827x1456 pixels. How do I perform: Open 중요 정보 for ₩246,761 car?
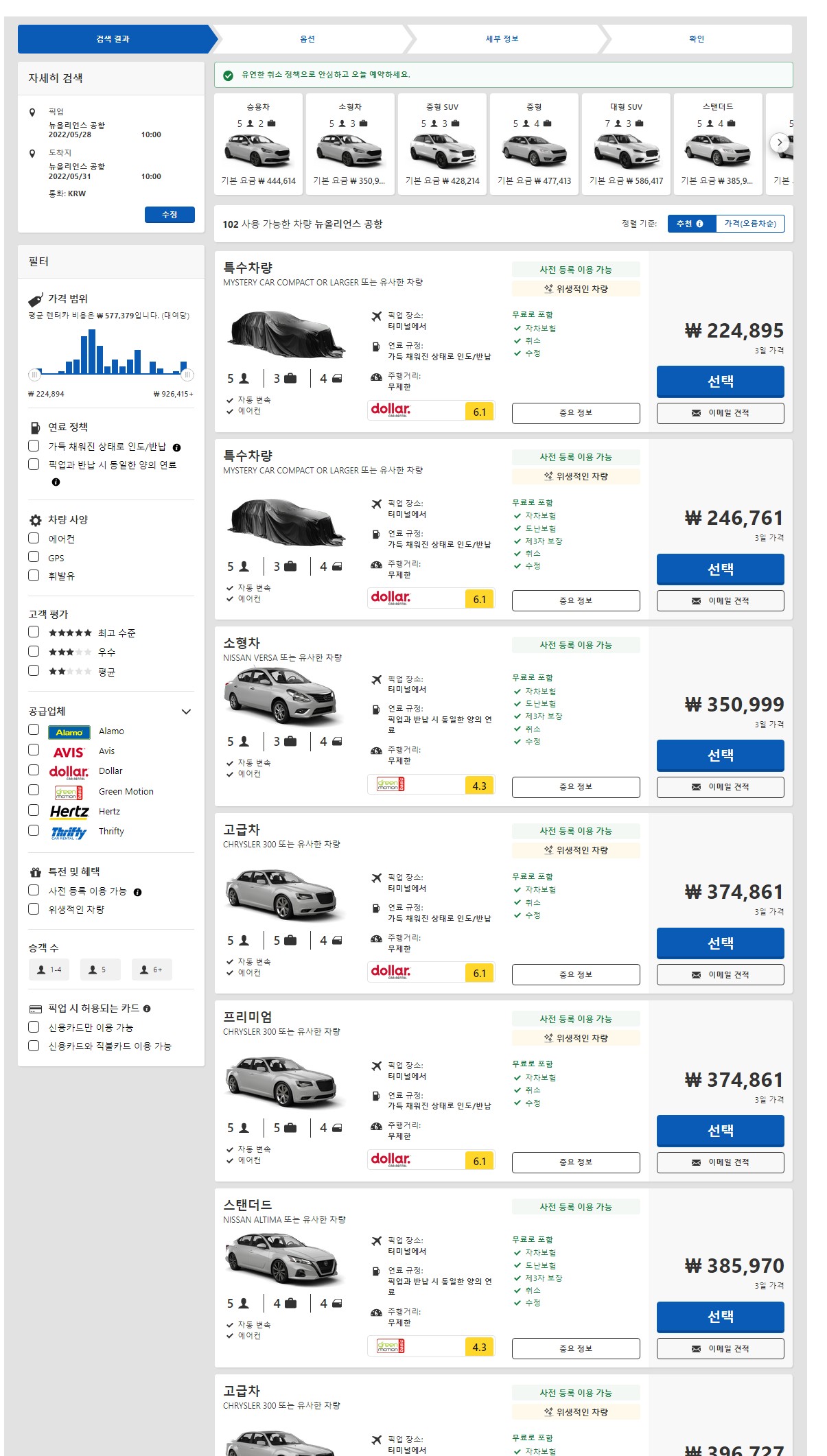click(576, 601)
